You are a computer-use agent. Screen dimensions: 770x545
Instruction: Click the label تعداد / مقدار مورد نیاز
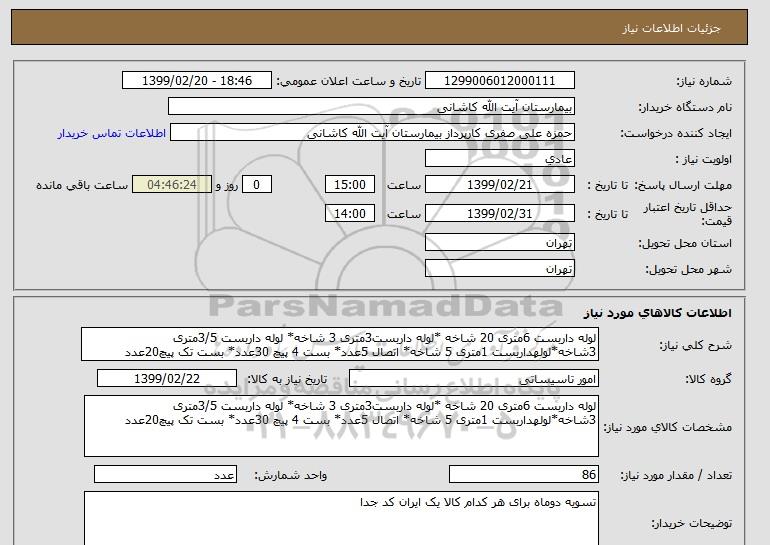[676, 475]
